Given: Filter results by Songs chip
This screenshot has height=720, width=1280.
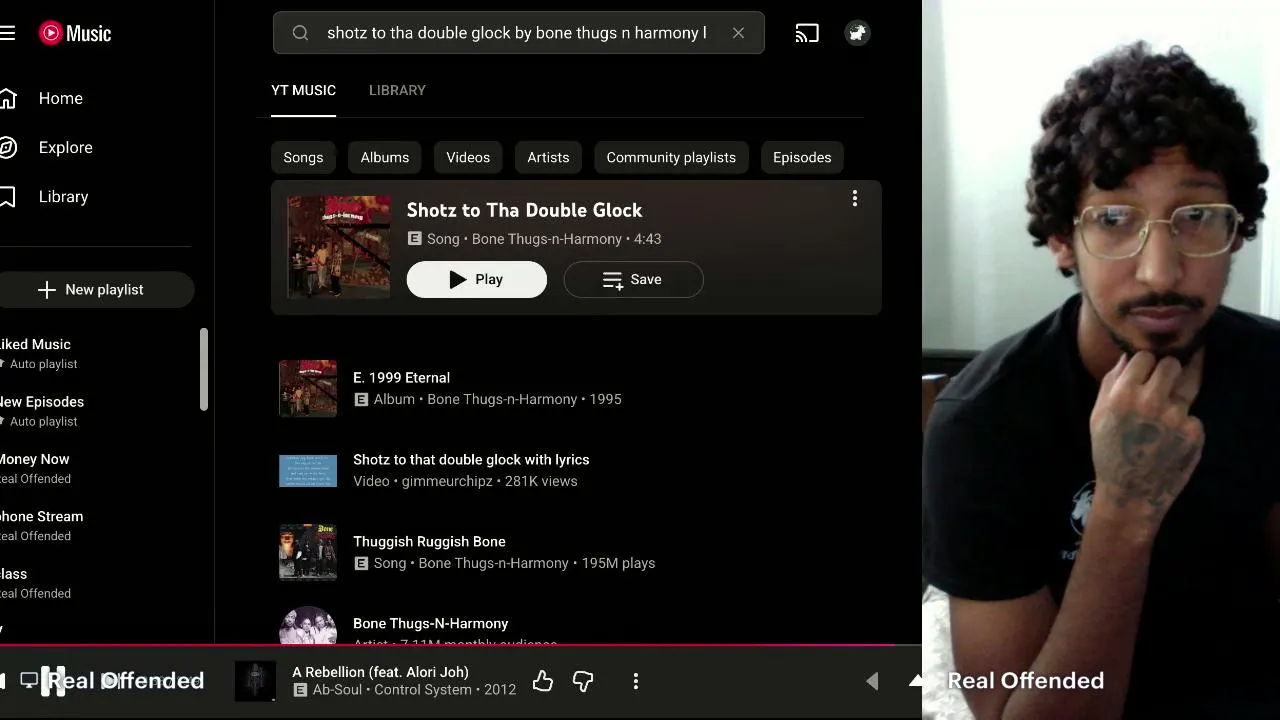Looking at the screenshot, I should point(303,157).
